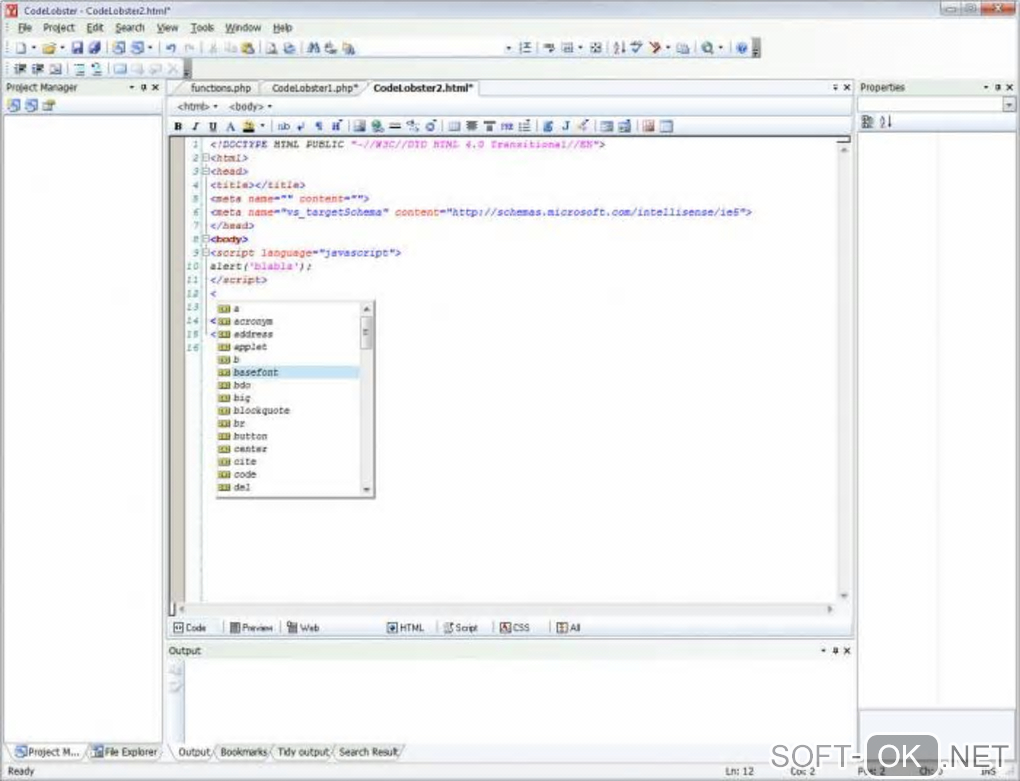Screen dimensions: 1020x781
Task: Insert image using HTML toolbar icon
Action: pyautogui.click(x=359, y=126)
